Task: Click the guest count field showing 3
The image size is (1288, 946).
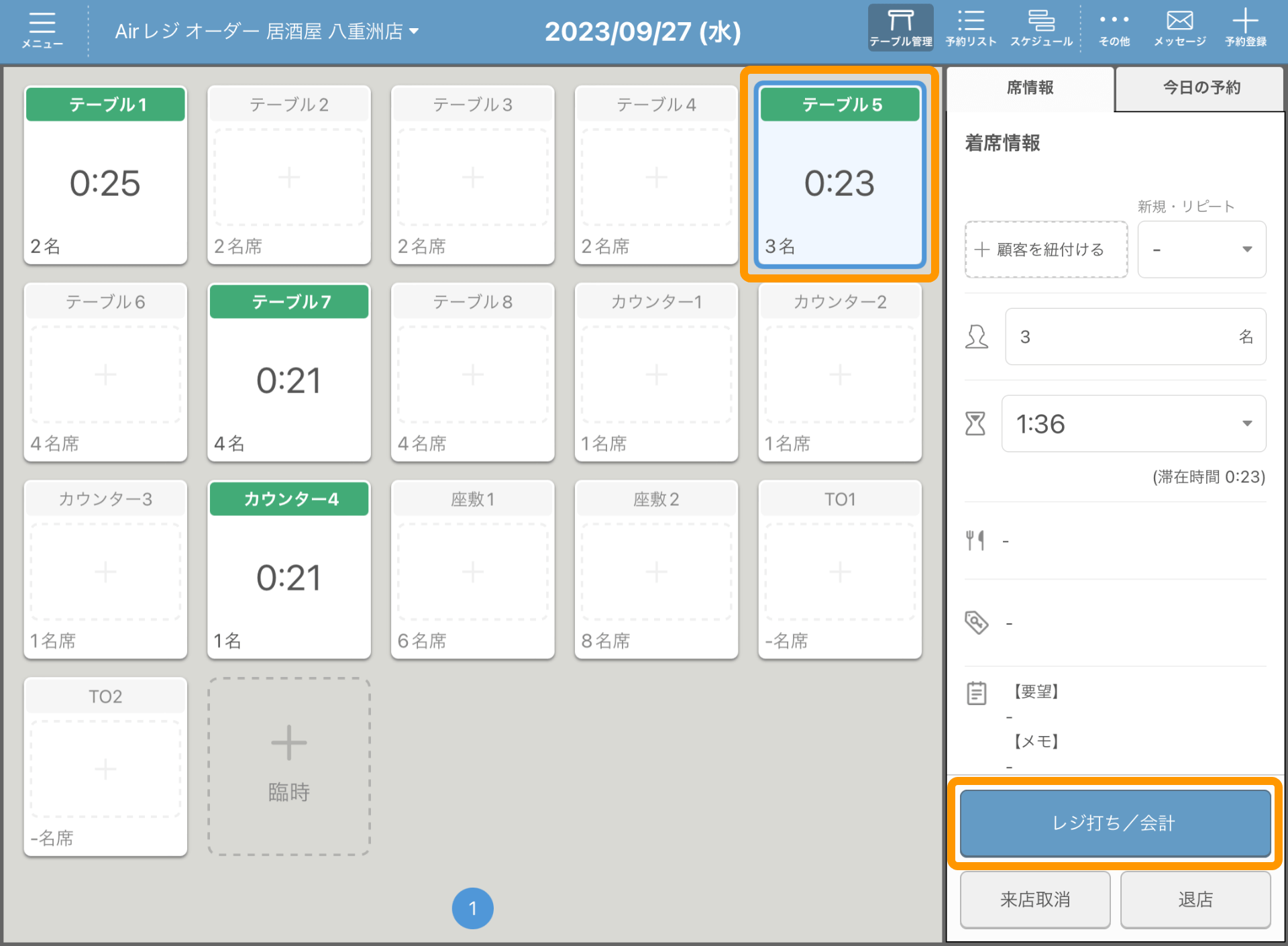Action: click(1135, 337)
